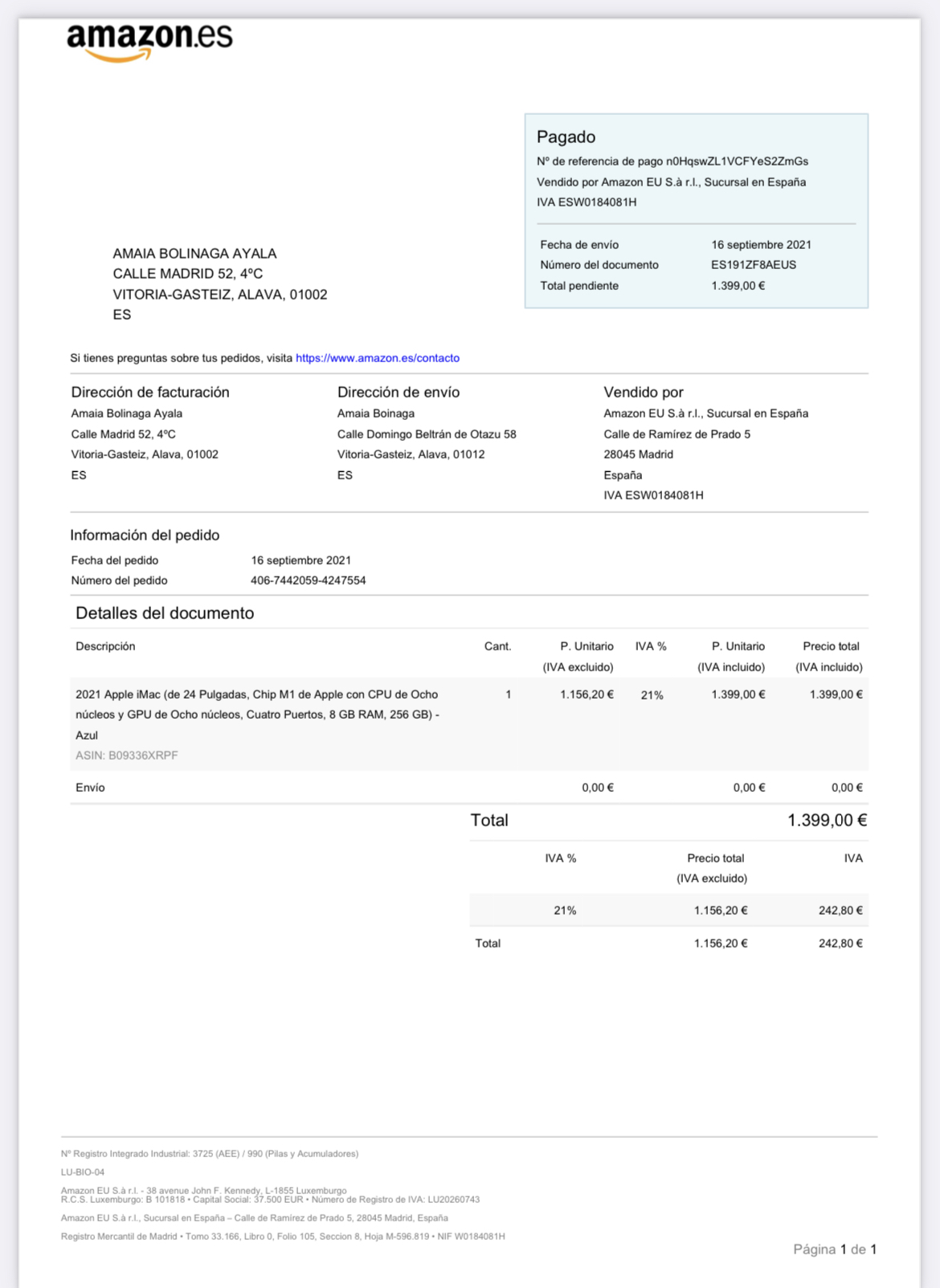Click document number ES191ZF8AEUS

pyautogui.click(x=754, y=265)
